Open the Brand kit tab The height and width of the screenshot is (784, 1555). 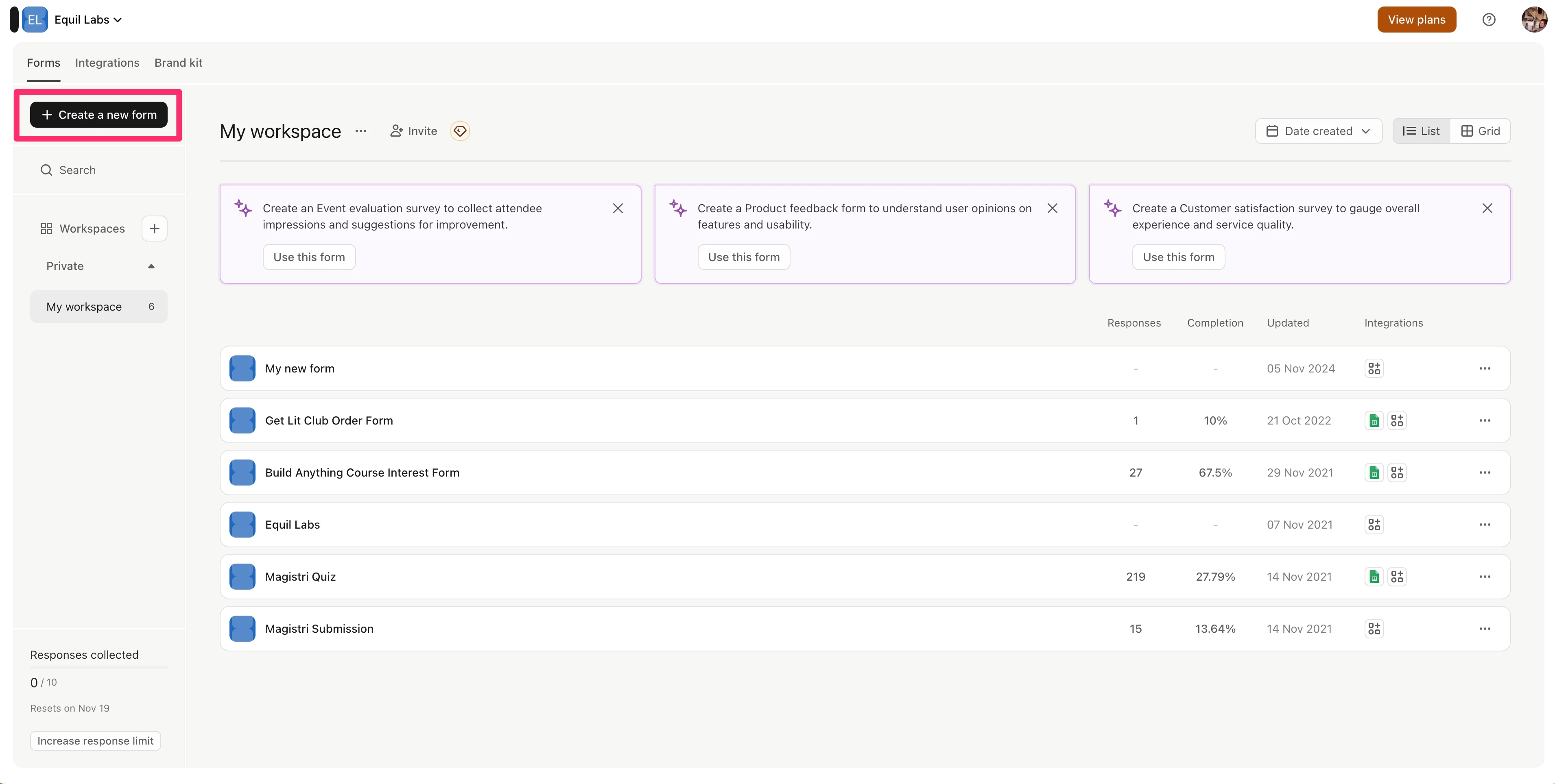coord(178,63)
